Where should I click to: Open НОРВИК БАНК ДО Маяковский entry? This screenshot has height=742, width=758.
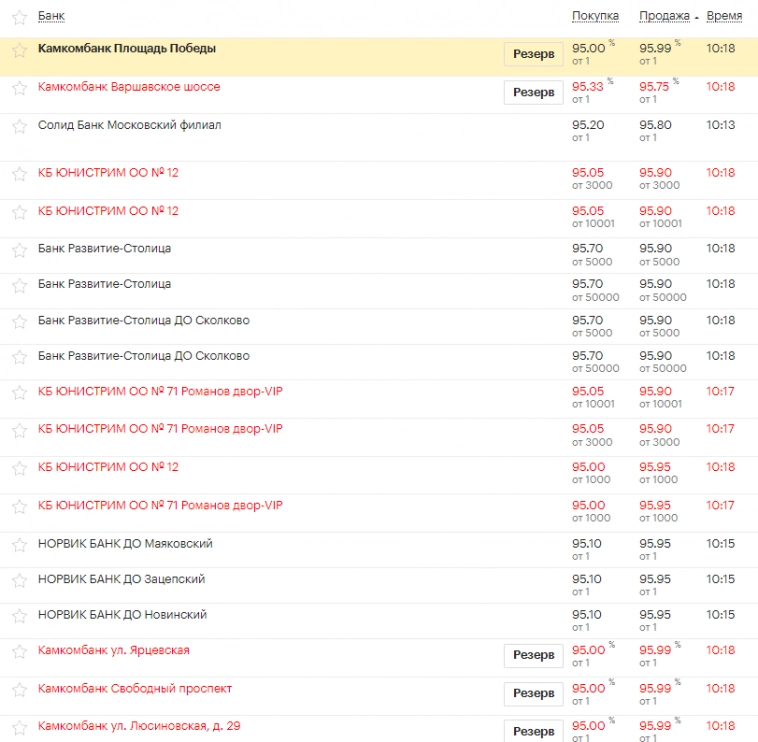(x=125, y=544)
